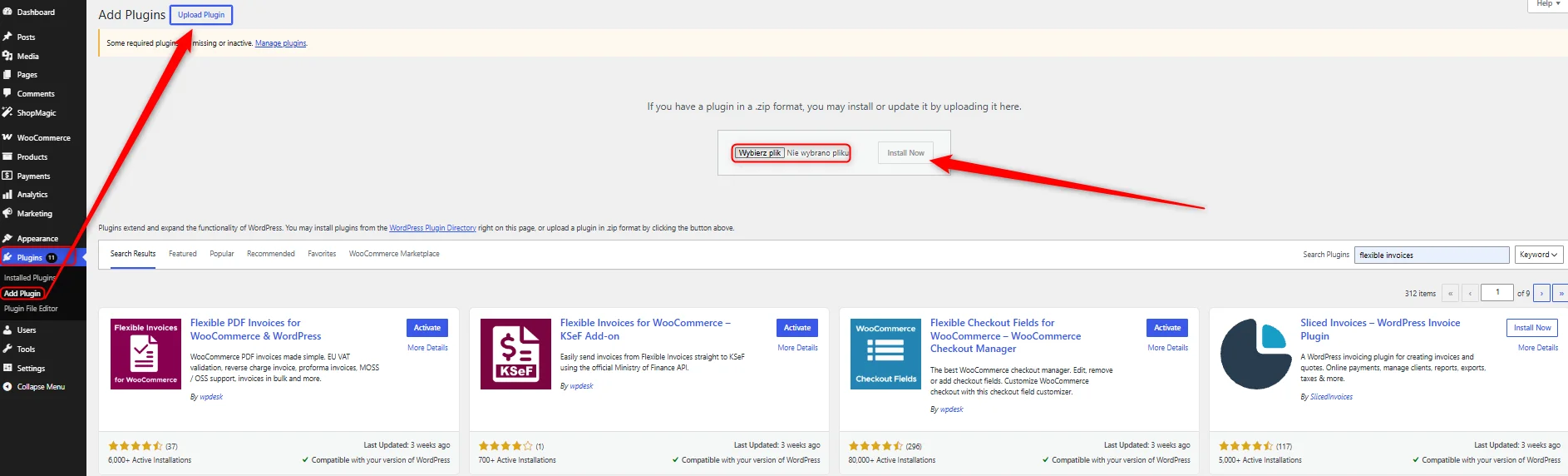Image resolution: width=1568 pixels, height=476 pixels.
Task: Open Flexible PDF Invoices title link
Action: pyautogui.click(x=255, y=330)
